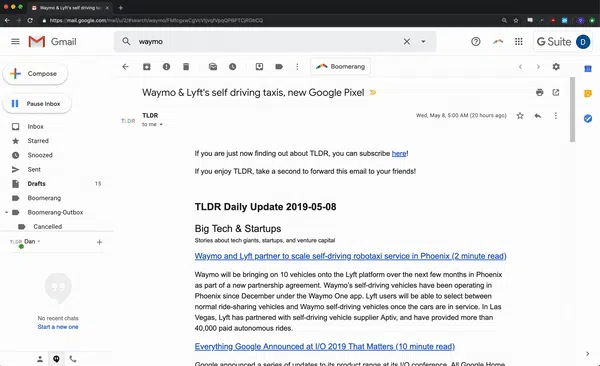Click the Gmail logo
This screenshot has width=600, height=366.
[x=52, y=41]
